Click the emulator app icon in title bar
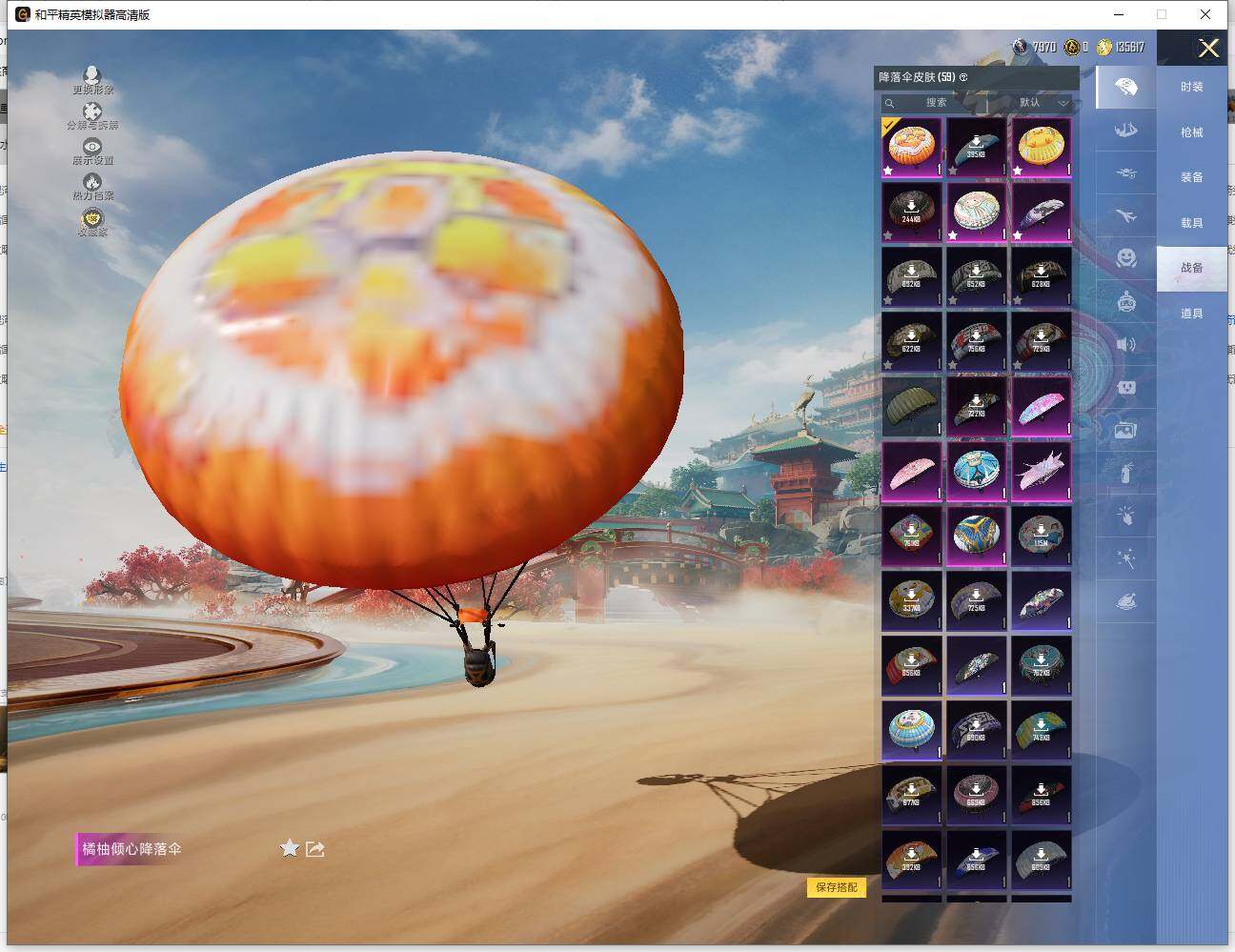The image size is (1235, 952). coord(23,14)
